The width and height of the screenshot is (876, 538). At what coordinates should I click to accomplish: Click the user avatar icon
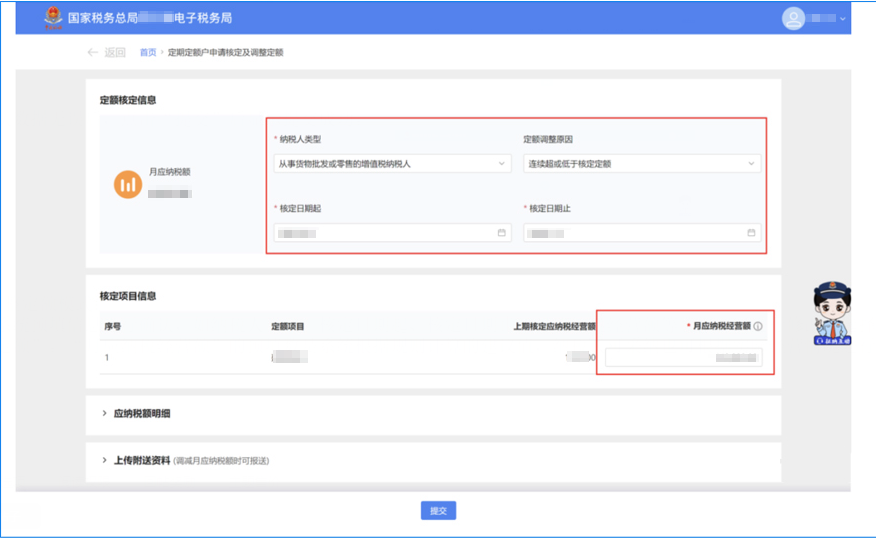[x=794, y=19]
